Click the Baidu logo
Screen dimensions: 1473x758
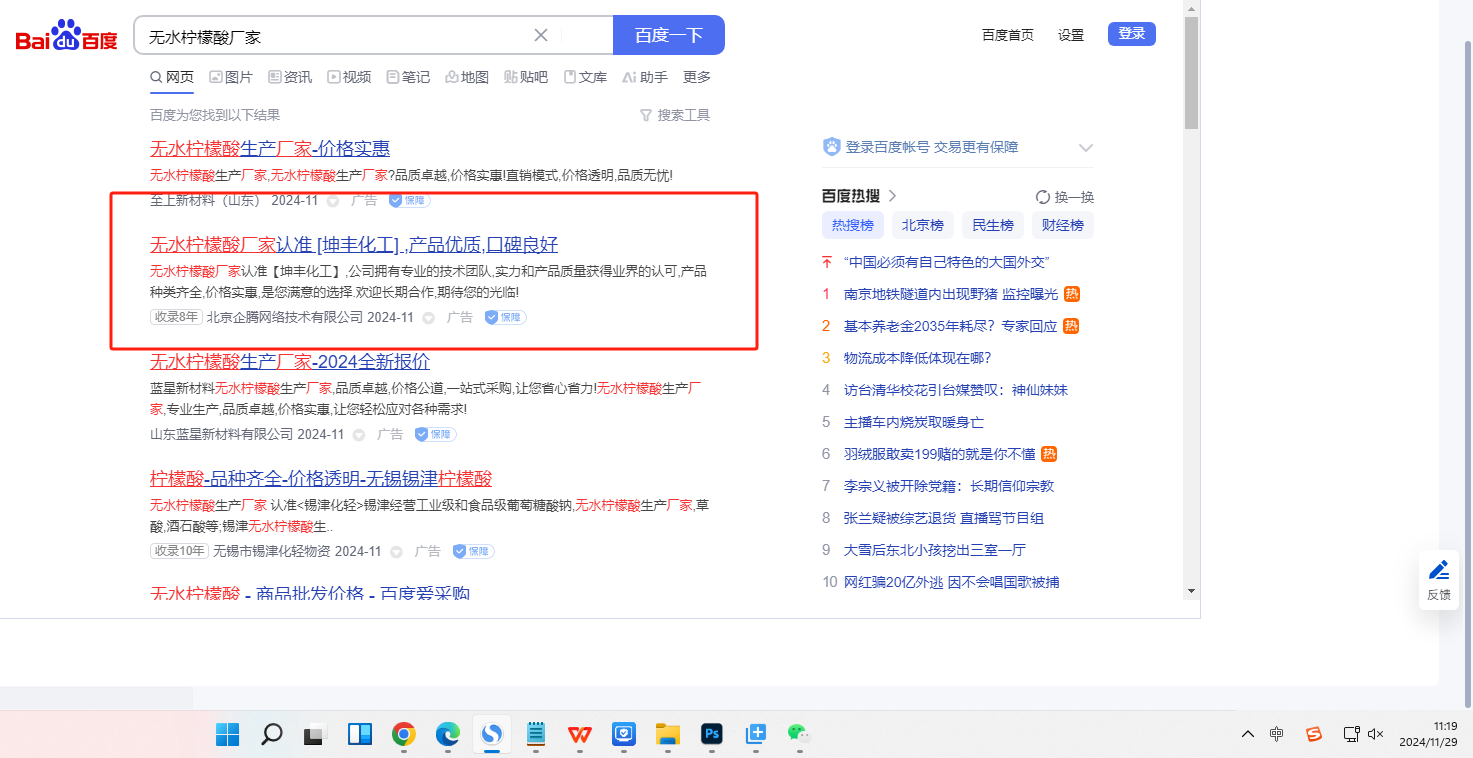click(66, 37)
